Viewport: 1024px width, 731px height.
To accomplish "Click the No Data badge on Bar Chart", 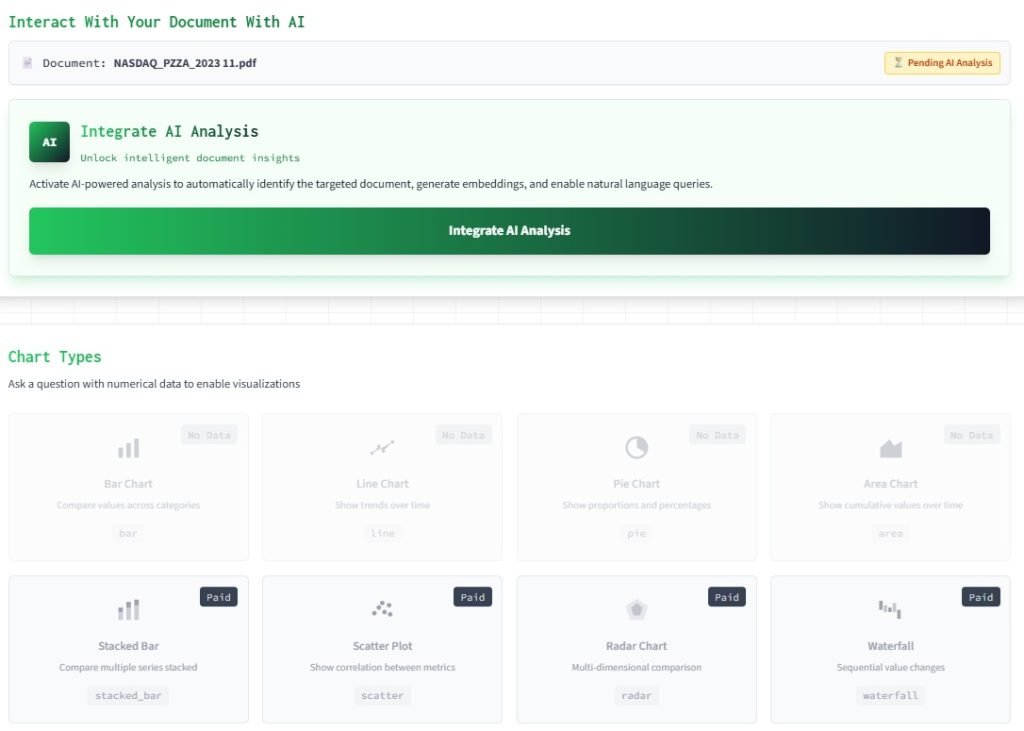I will click(x=209, y=435).
